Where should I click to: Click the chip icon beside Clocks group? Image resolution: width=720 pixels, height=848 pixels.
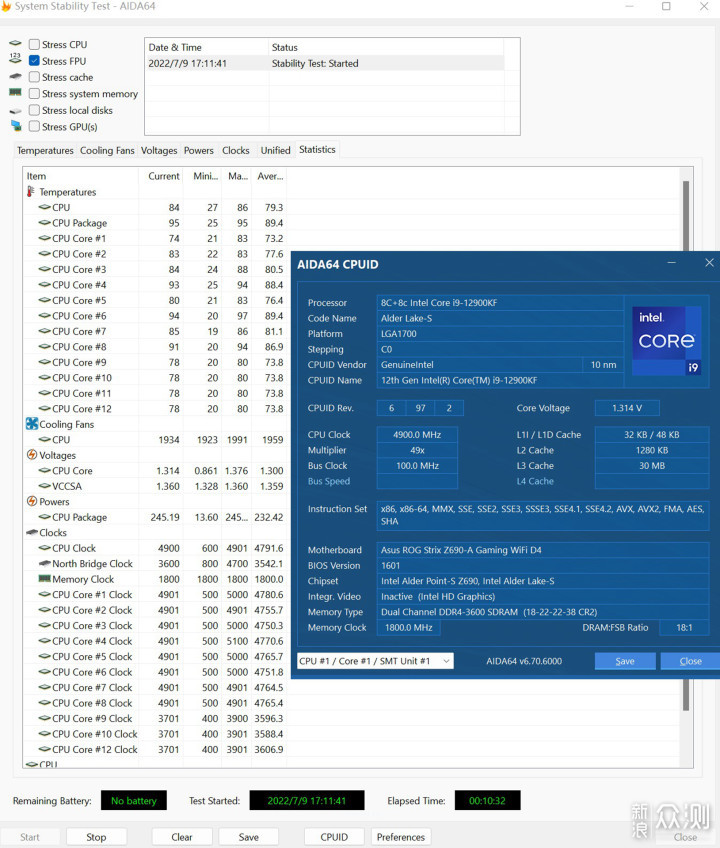(x=32, y=533)
